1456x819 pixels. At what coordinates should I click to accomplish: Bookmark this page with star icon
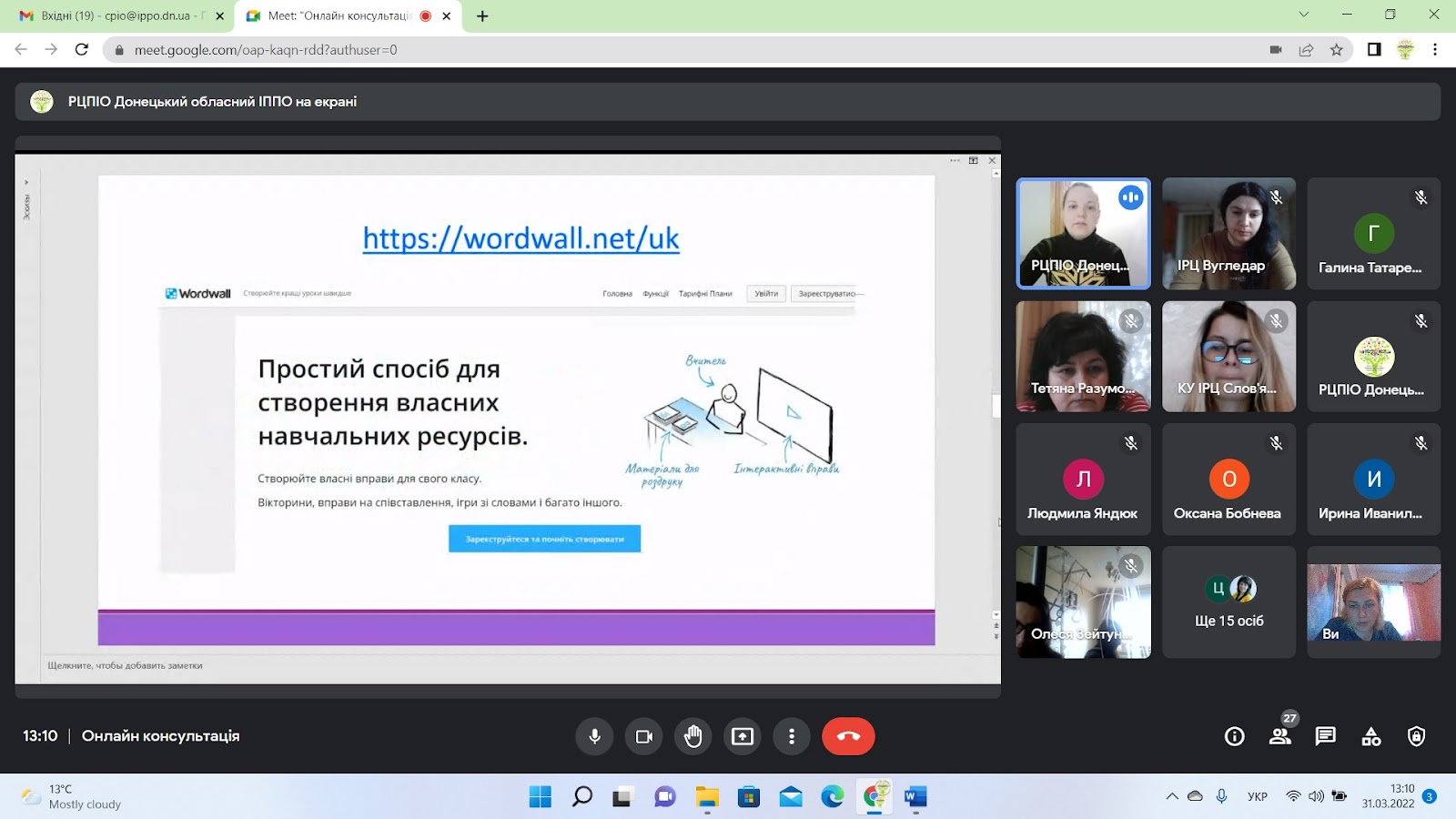point(1336,50)
